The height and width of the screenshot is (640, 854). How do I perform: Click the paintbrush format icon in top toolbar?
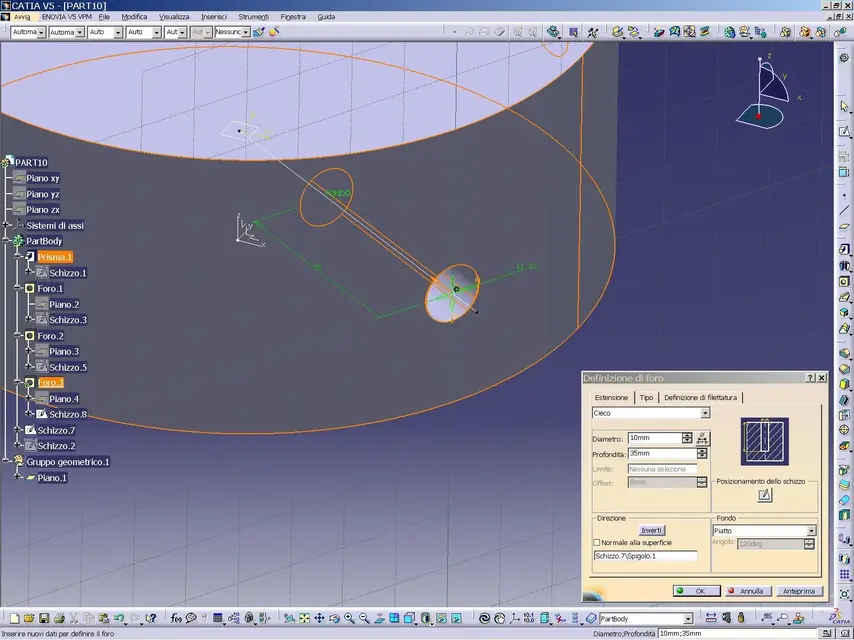[x=259, y=32]
